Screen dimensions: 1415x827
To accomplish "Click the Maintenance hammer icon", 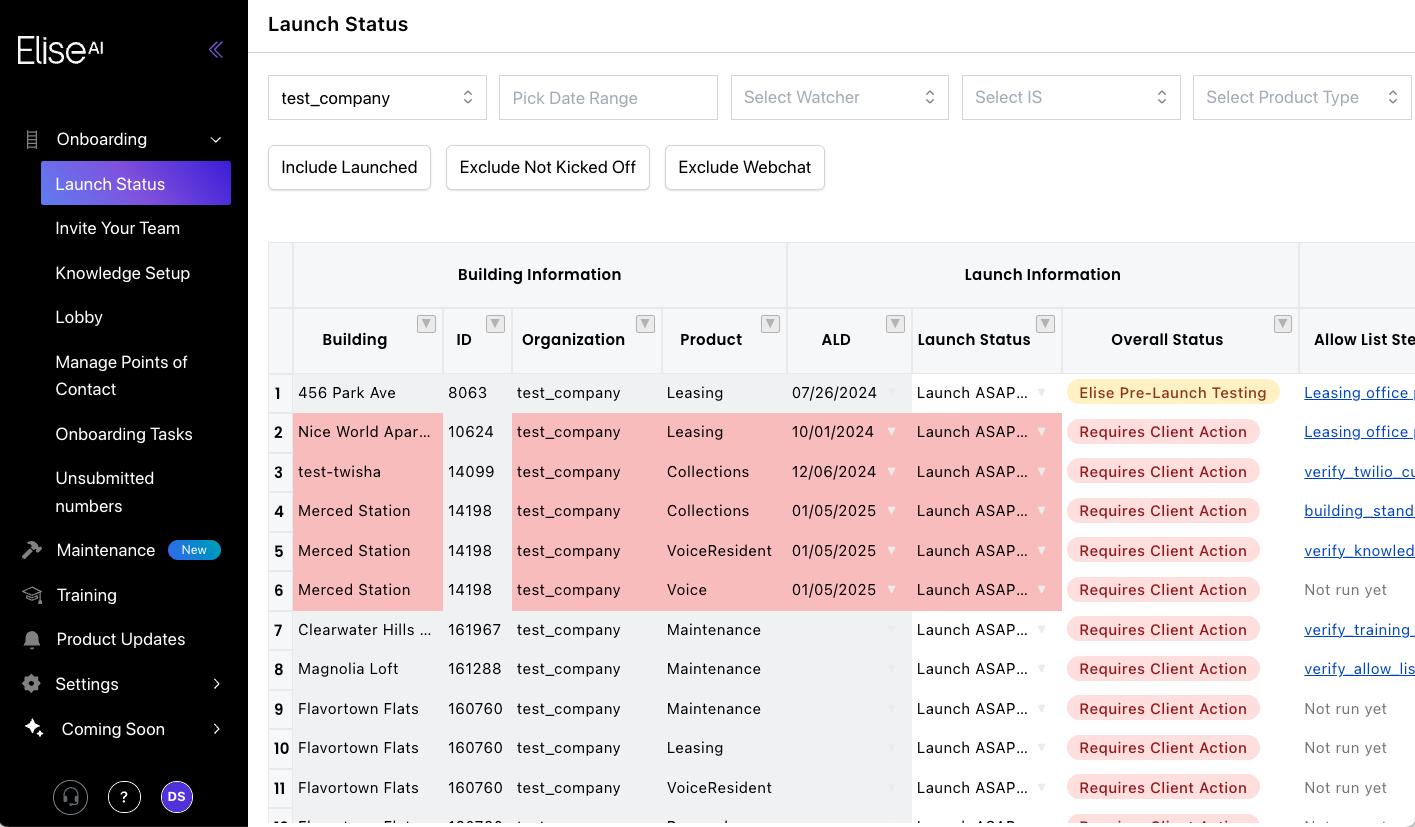I will click(x=32, y=550).
